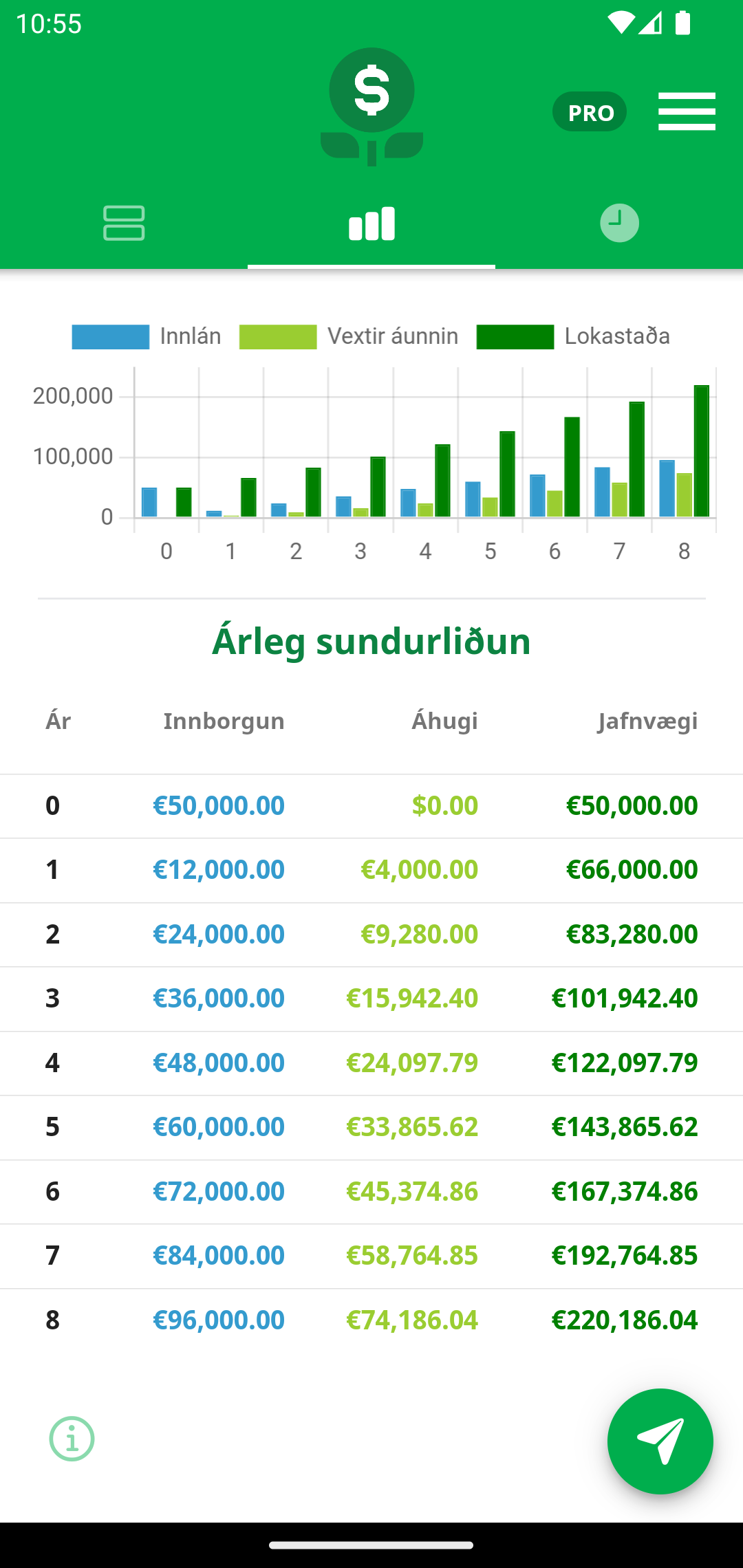Select the year 8 Lokastaða bar
Screen dimensions: 743x1568
click(702, 451)
